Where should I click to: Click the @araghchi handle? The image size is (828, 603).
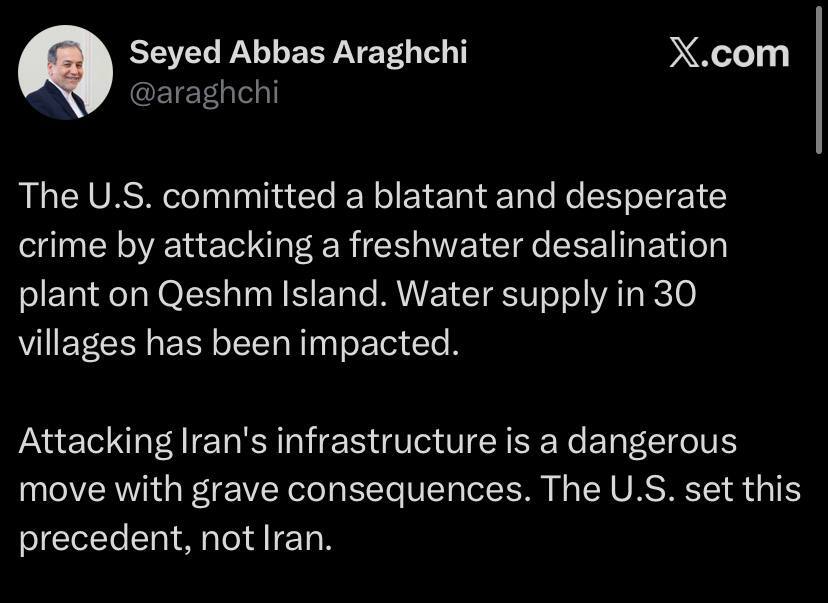(x=204, y=93)
